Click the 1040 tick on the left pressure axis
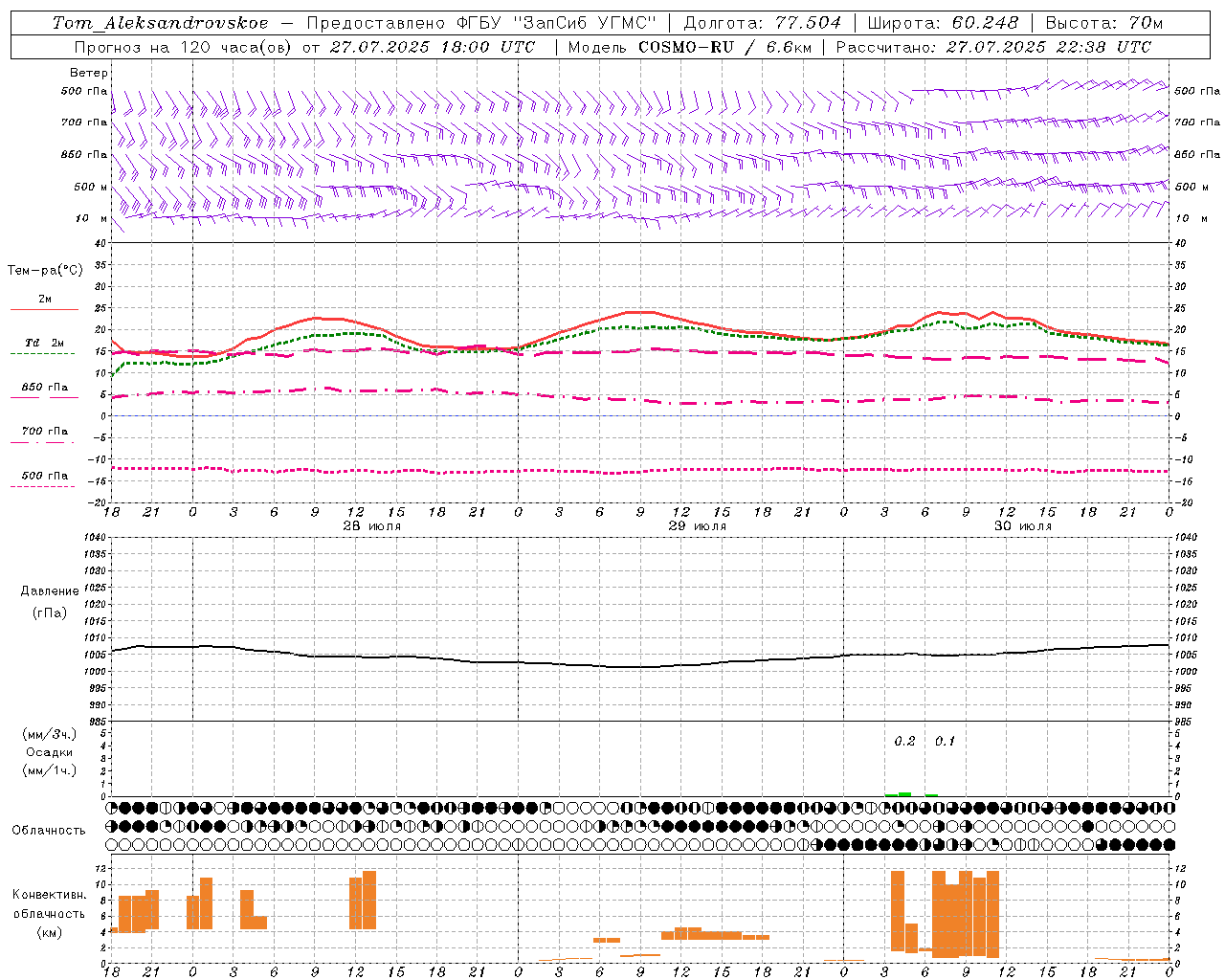The width and height of the screenshot is (1225, 980). (97, 537)
